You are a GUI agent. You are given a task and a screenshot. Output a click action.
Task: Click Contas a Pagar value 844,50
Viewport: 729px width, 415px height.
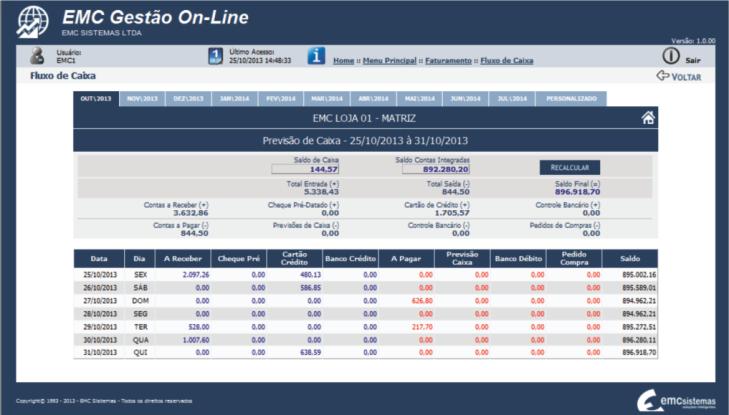click(x=194, y=233)
